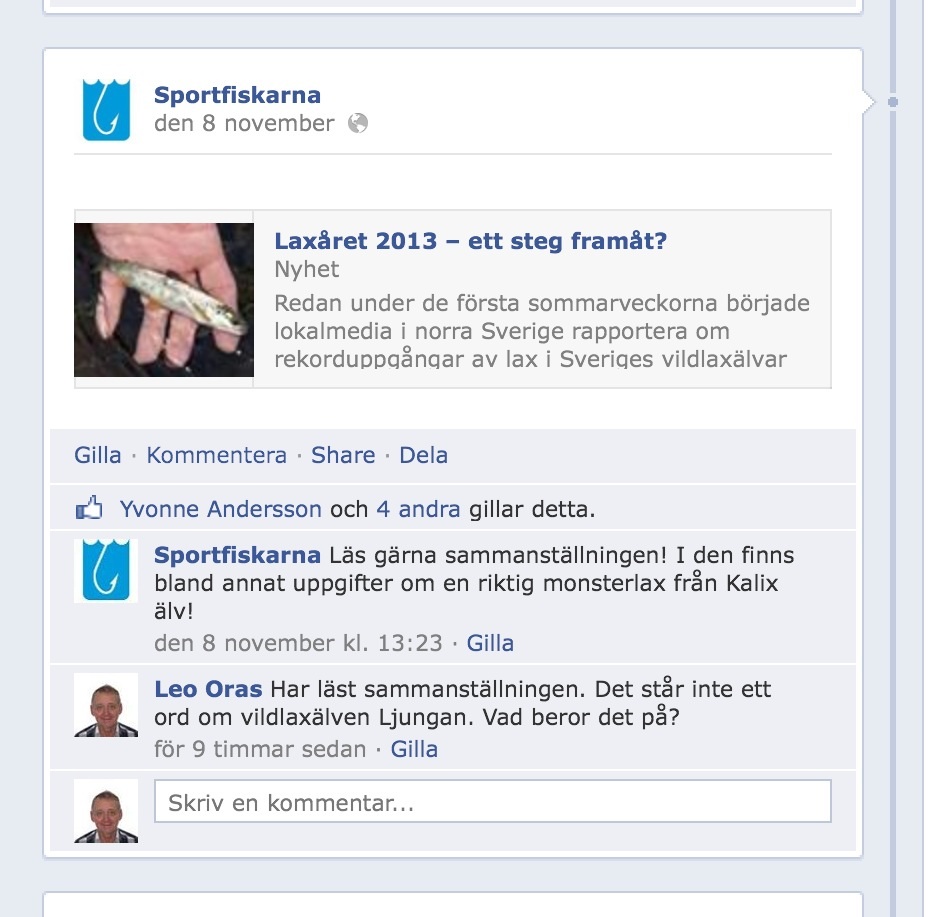Screen dimensions: 928x917
Task: Open the Sportfiskarna page name in the post header
Action: [x=237, y=95]
